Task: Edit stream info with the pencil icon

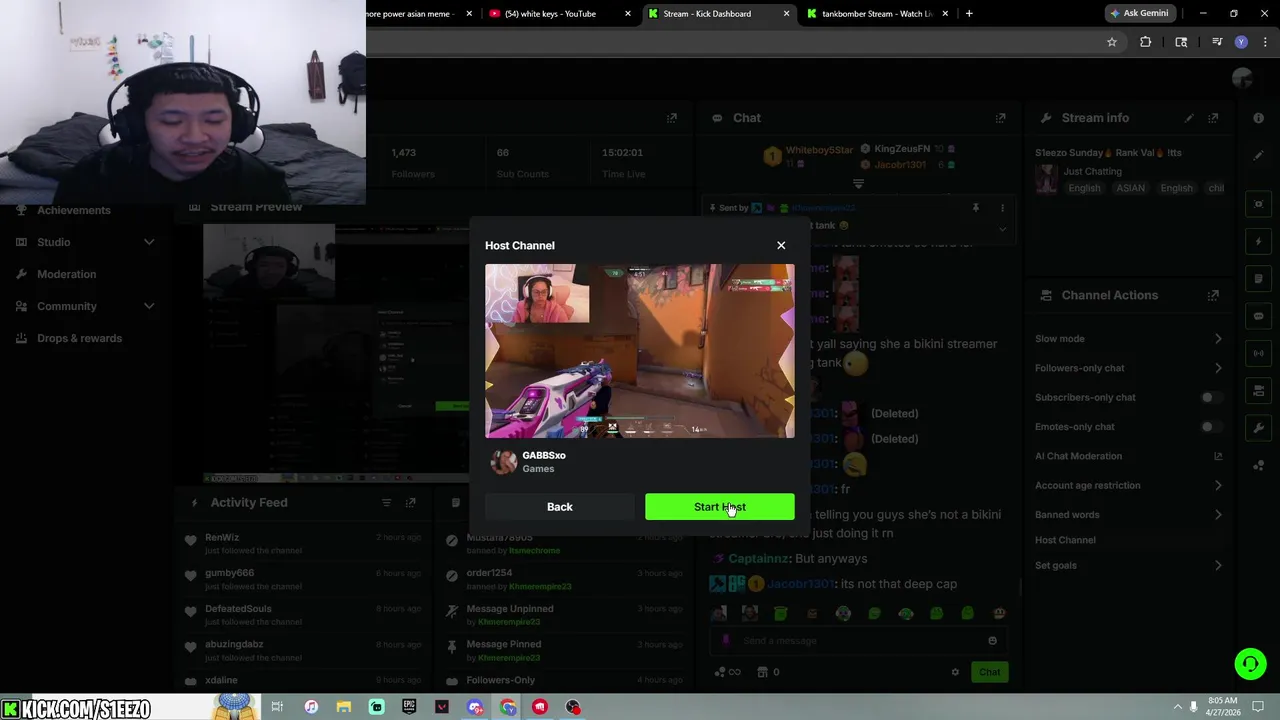Action: point(1189,118)
